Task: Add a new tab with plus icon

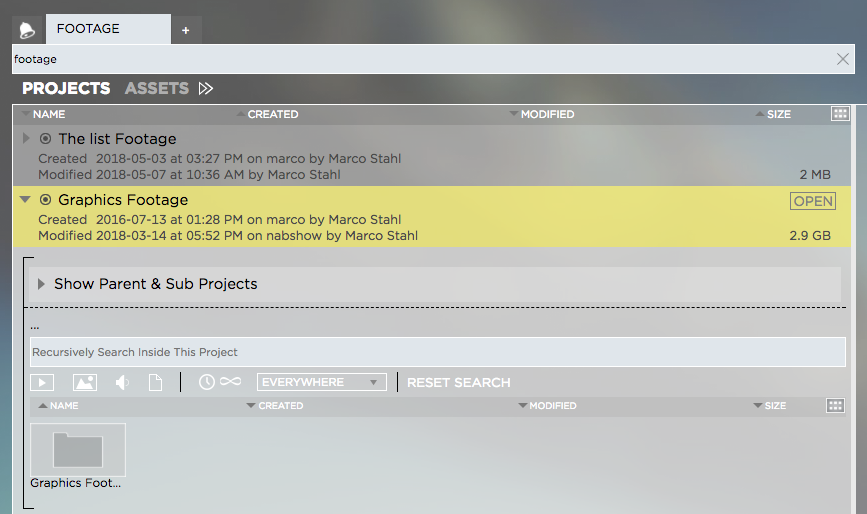Action: (x=185, y=30)
